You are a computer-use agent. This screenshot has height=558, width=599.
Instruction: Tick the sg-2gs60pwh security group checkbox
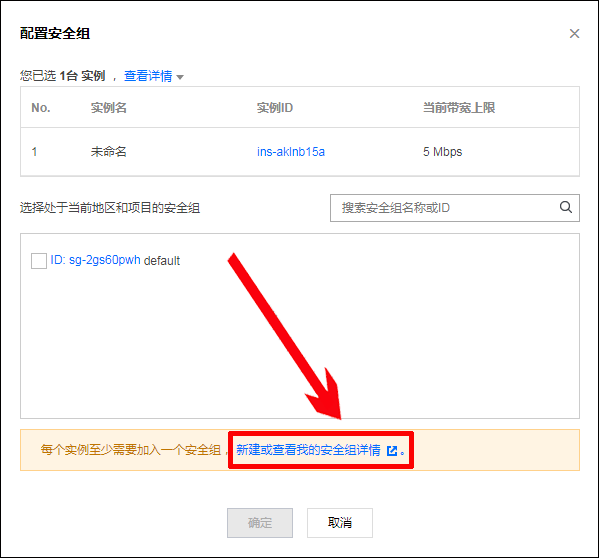point(39,261)
